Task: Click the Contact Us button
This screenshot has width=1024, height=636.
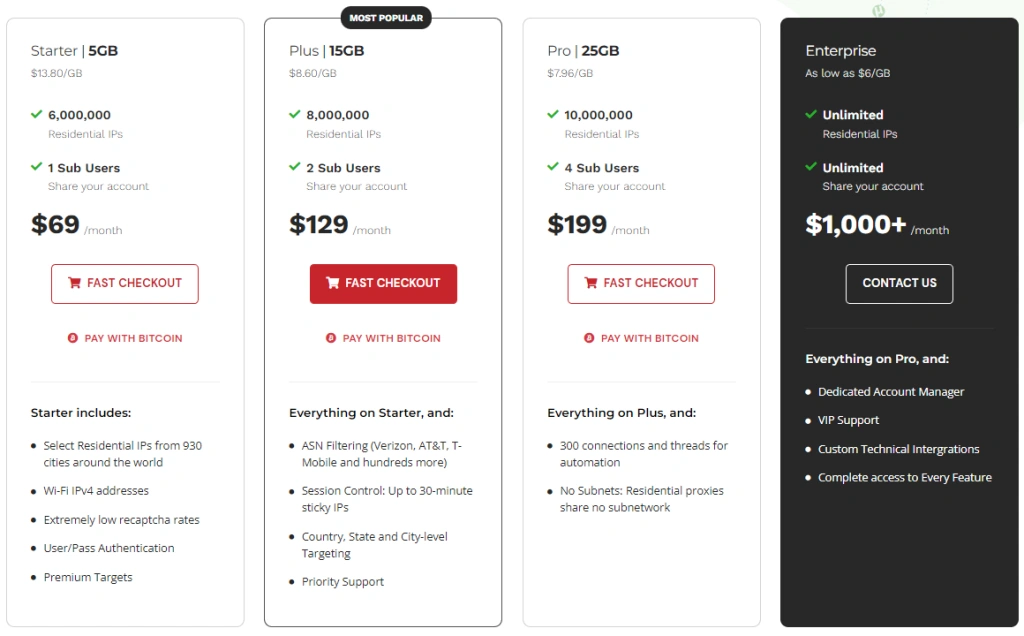Action: point(898,284)
